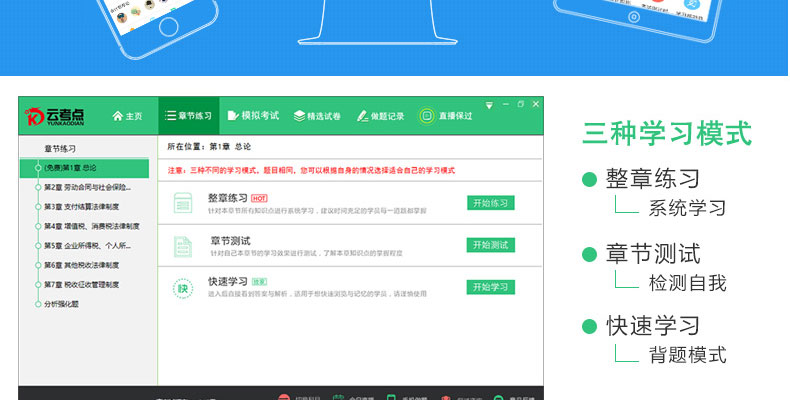Select 第3章 支付结算法律制度 chapter

click(81, 207)
